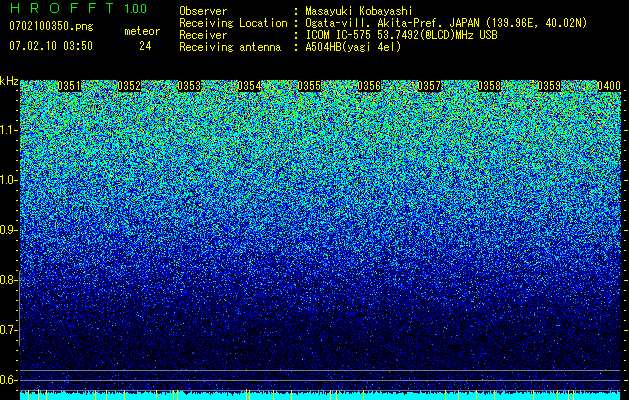
Task: Click the Receiving Location value line
Action: pyautogui.click(x=446, y=23)
